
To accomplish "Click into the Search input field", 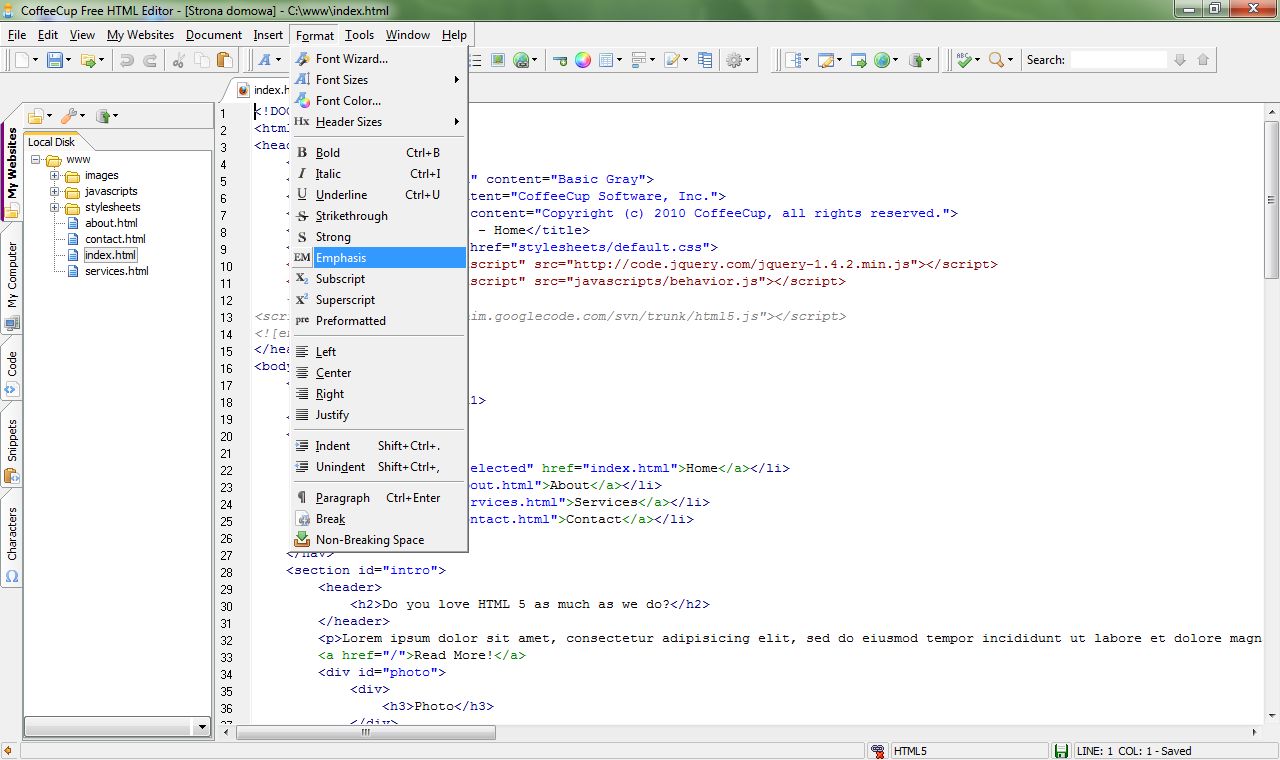I will click(x=1118, y=60).
